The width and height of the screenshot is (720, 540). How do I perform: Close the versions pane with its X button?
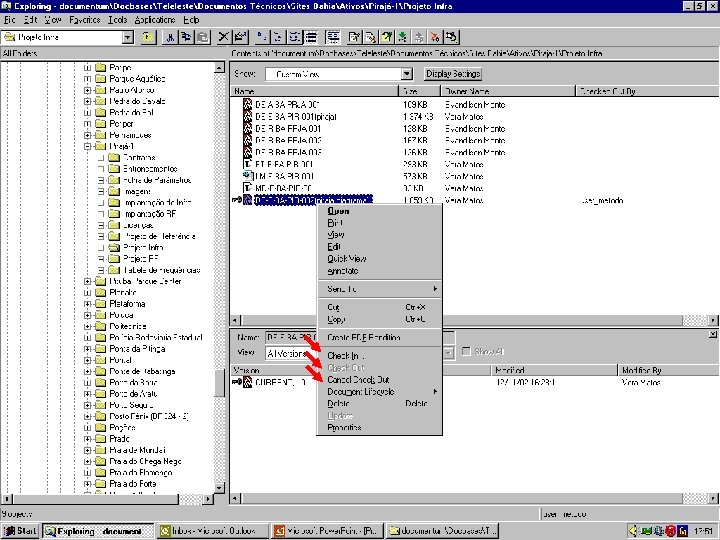tap(713, 334)
